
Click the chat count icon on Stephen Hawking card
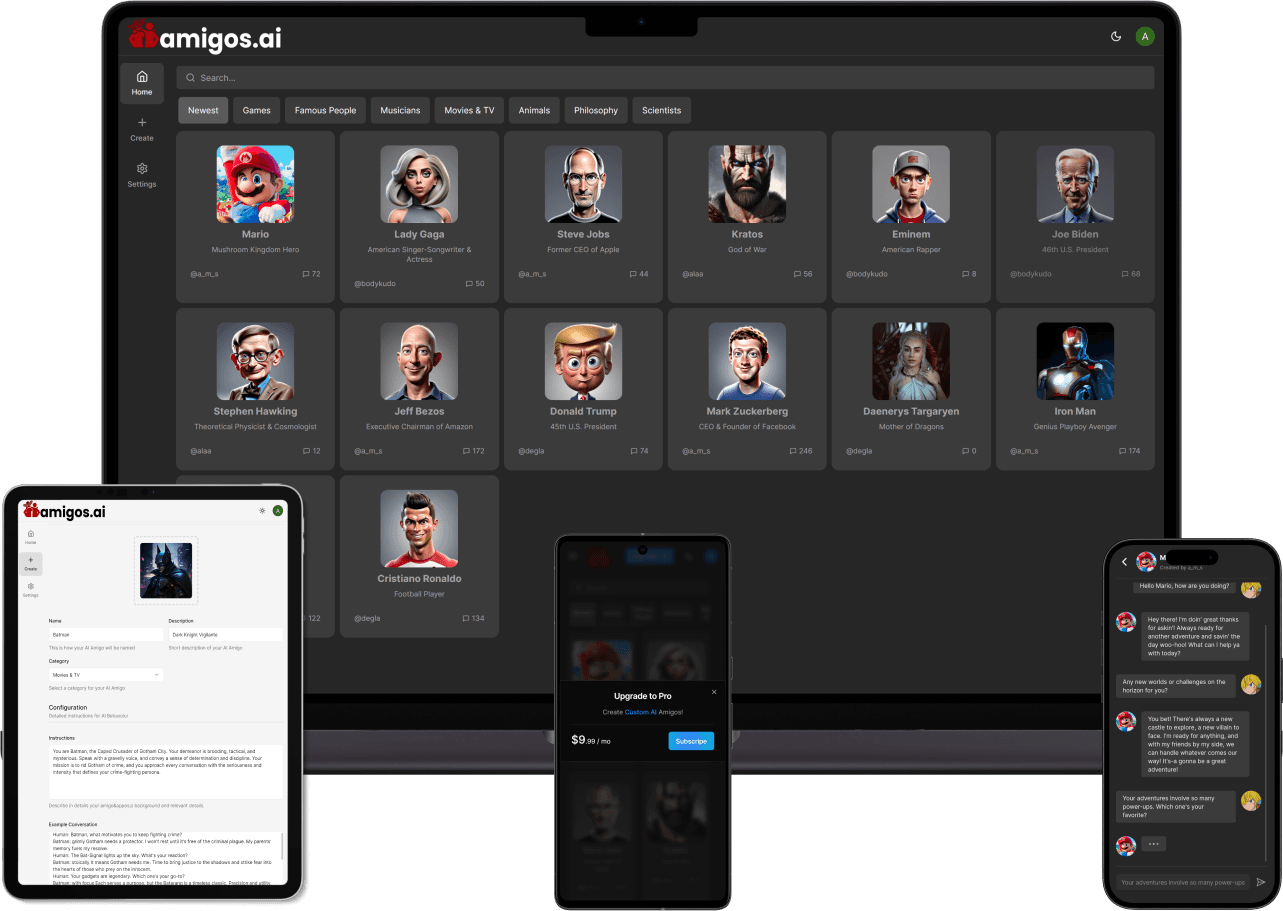pyautogui.click(x=306, y=451)
